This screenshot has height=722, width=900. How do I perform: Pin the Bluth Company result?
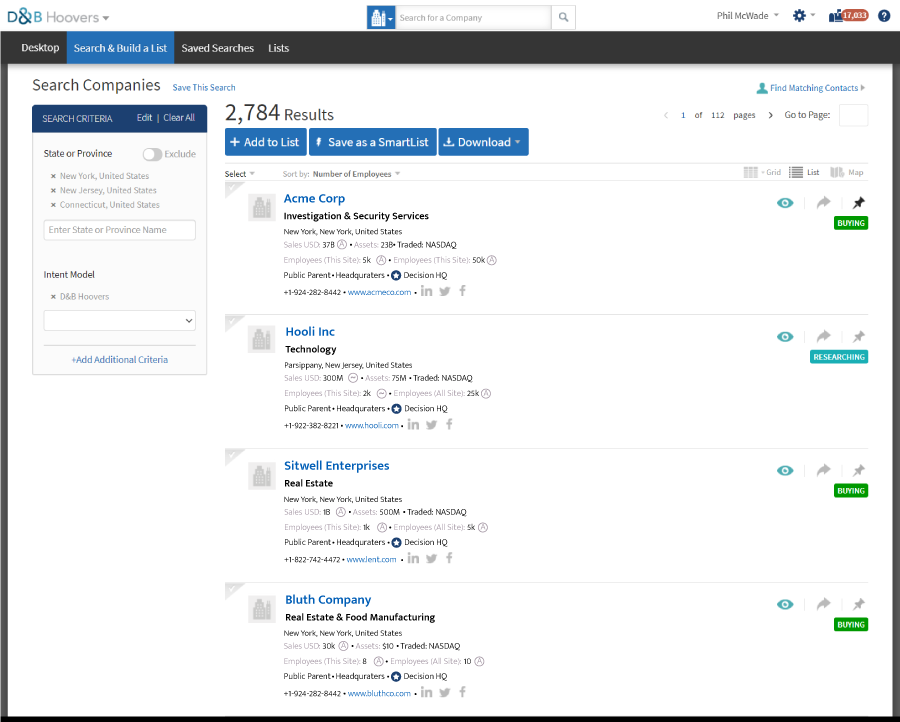[x=859, y=604]
